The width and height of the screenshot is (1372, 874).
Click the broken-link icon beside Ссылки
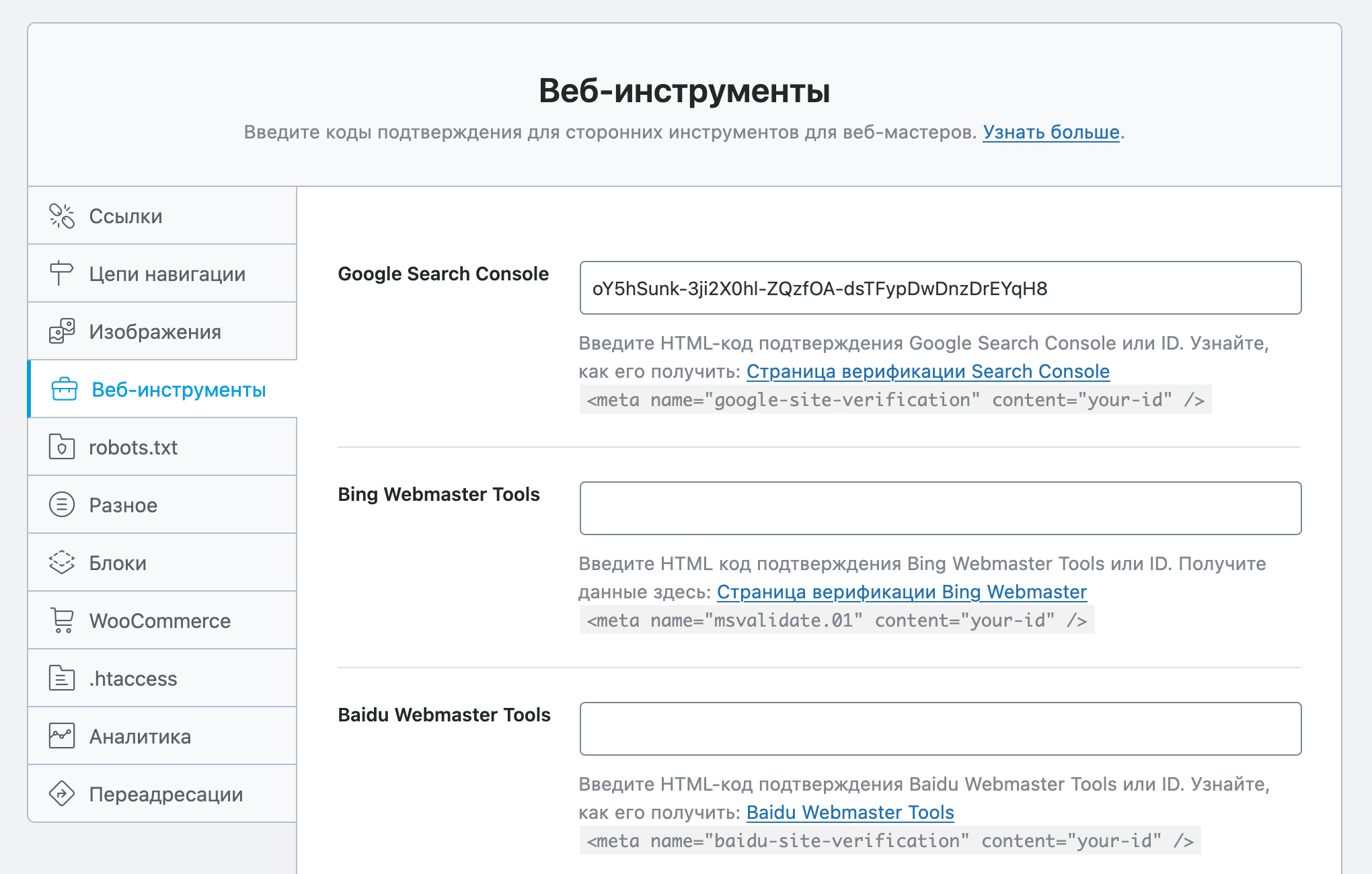[x=62, y=216]
